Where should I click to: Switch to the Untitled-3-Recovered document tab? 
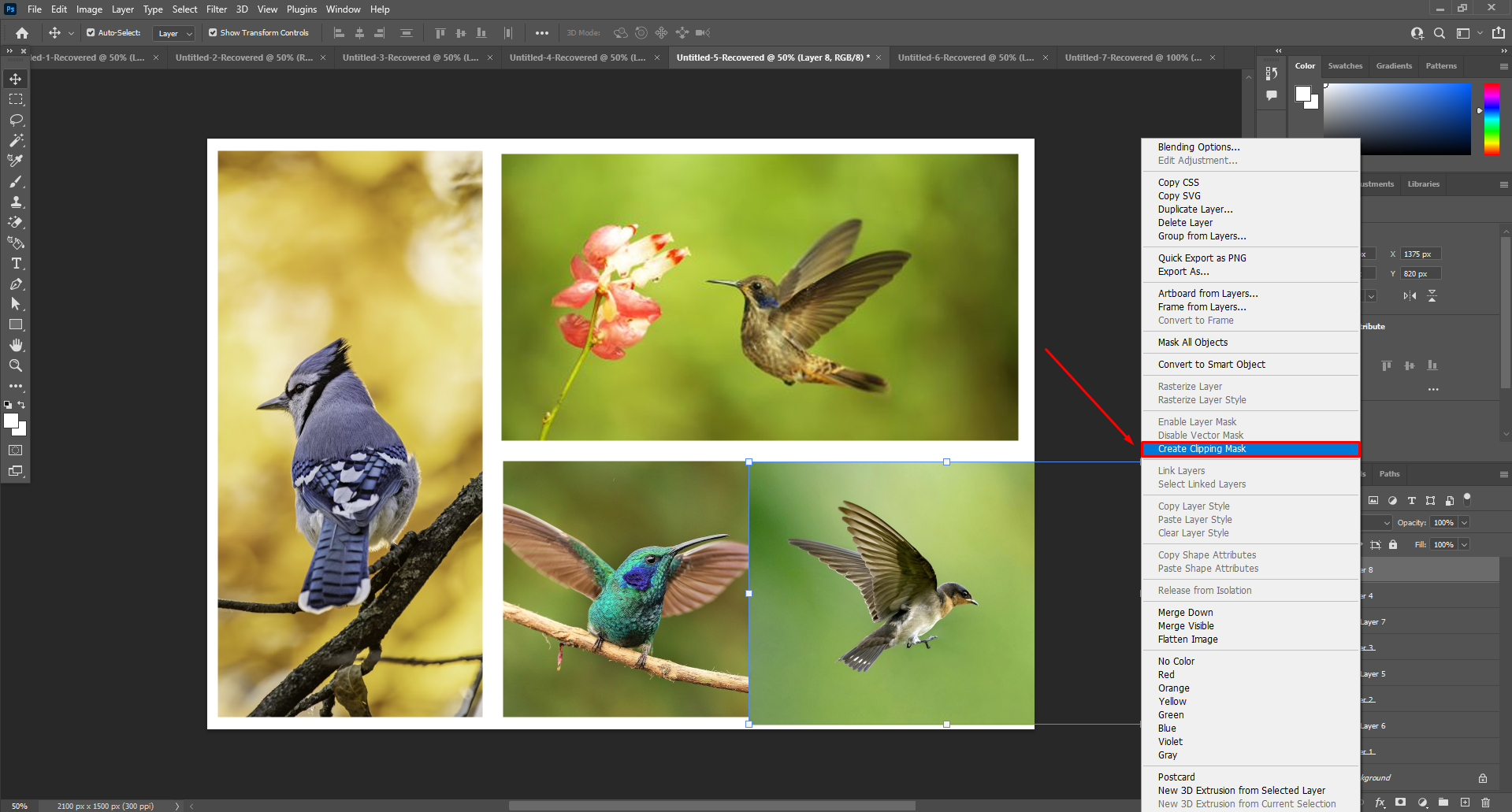(410, 57)
